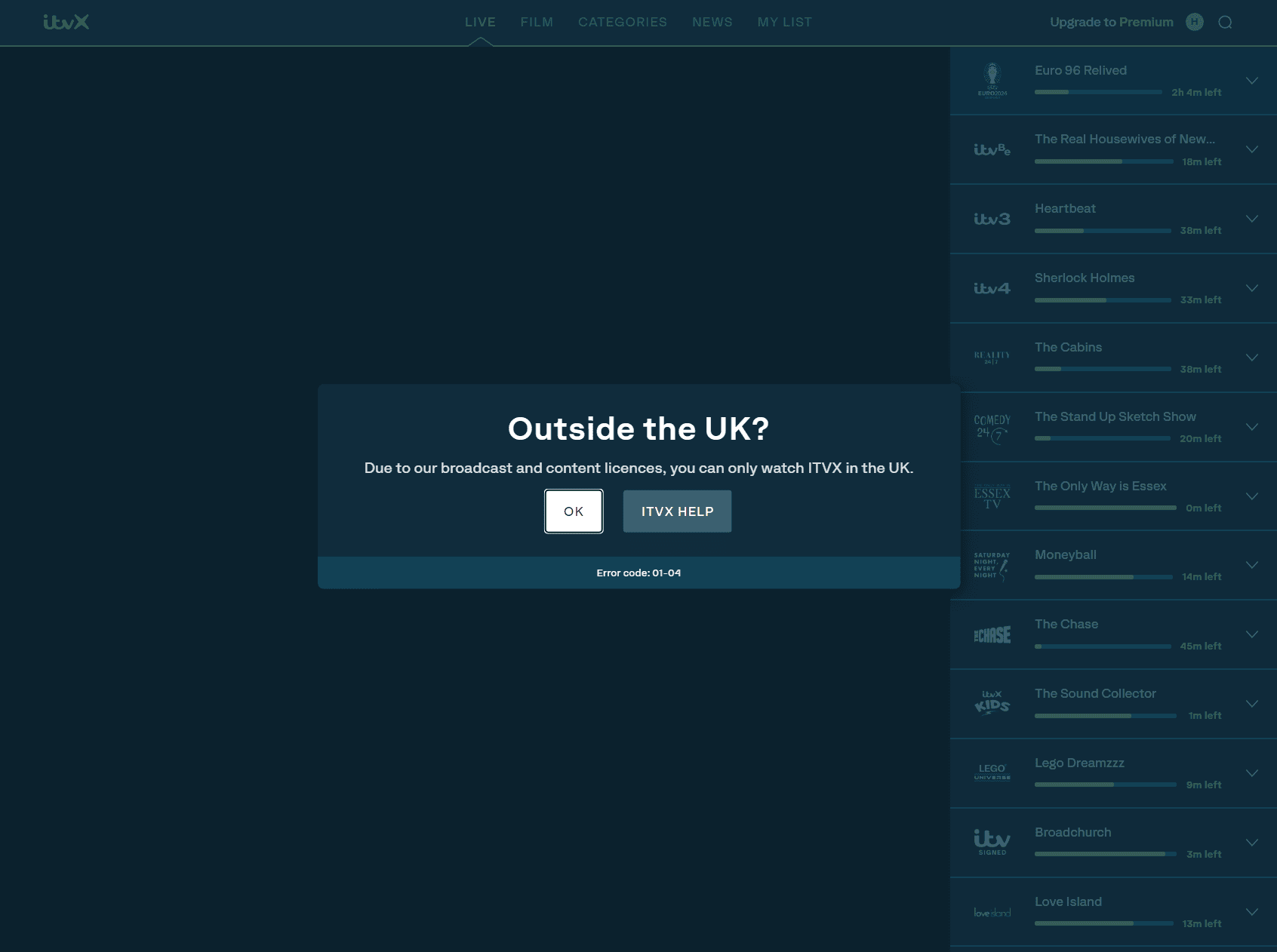Go to the NEWS tab

tap(712, 23)
